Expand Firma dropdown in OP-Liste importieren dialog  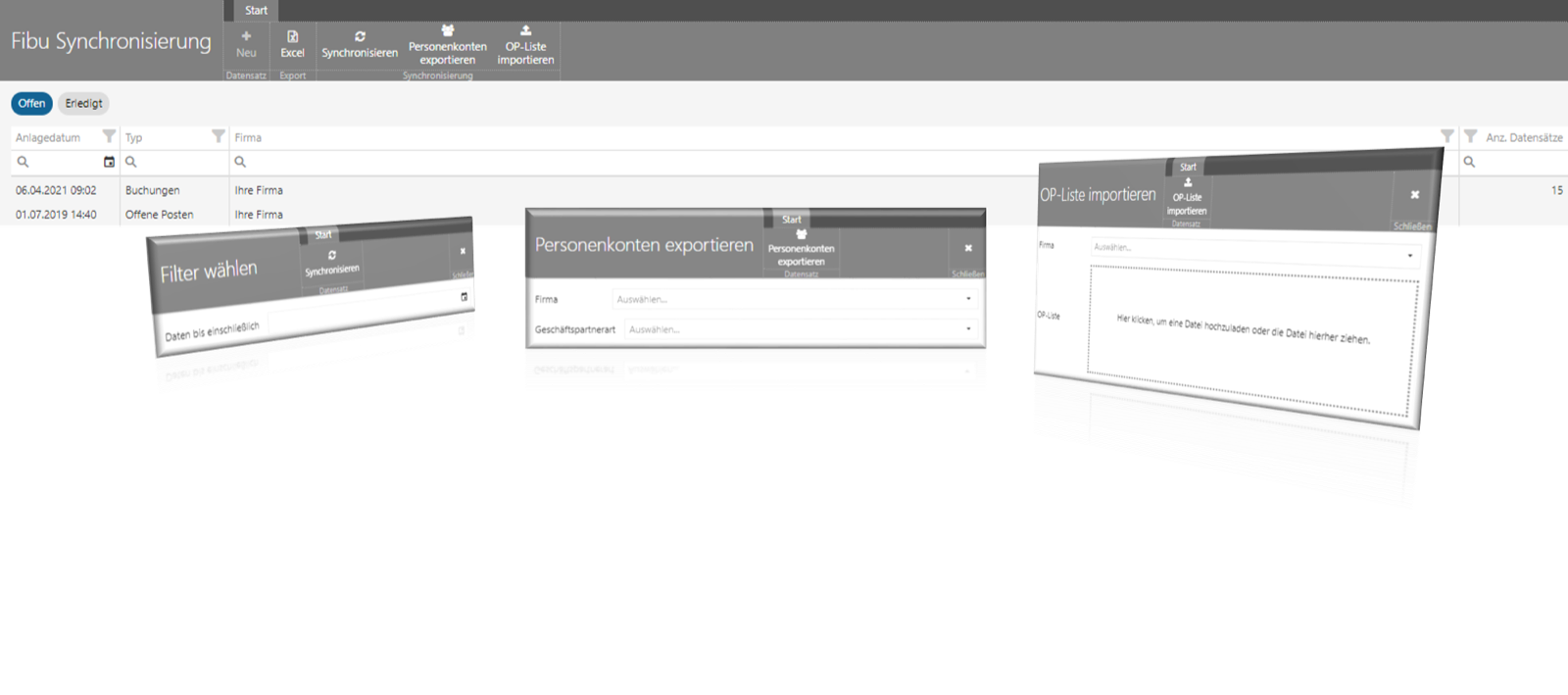coord(1409,256)
